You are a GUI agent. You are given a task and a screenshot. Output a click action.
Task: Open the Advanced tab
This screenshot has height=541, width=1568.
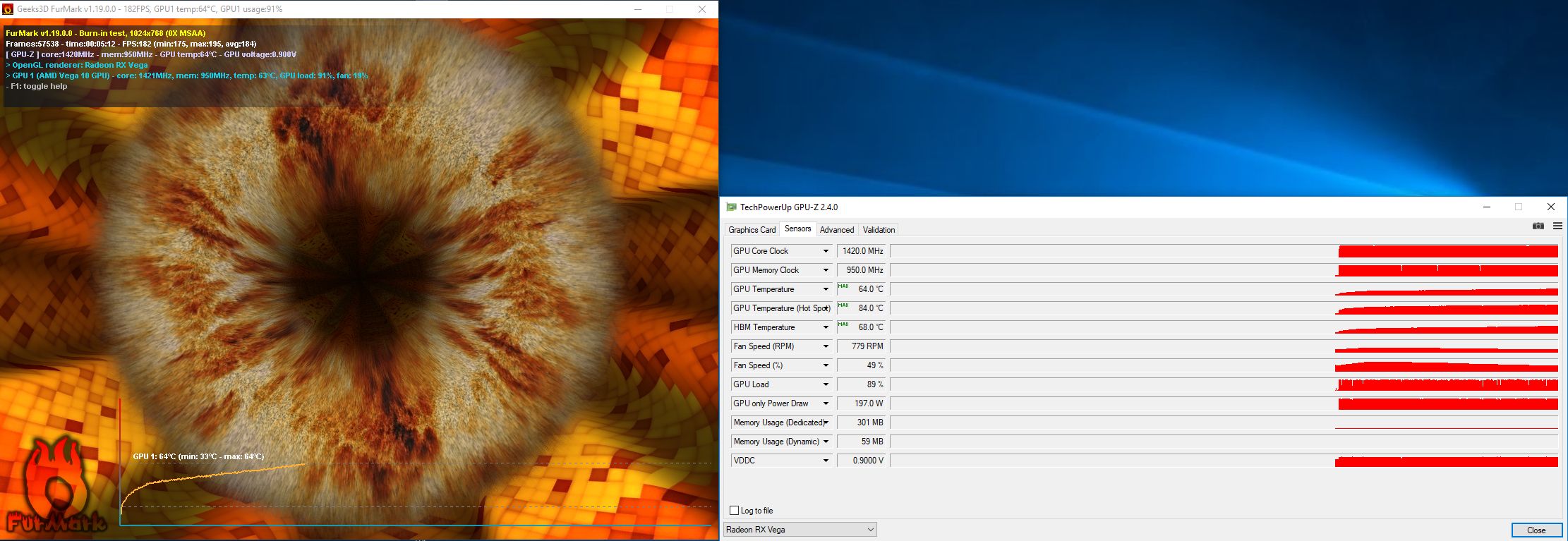click(837, 230)
